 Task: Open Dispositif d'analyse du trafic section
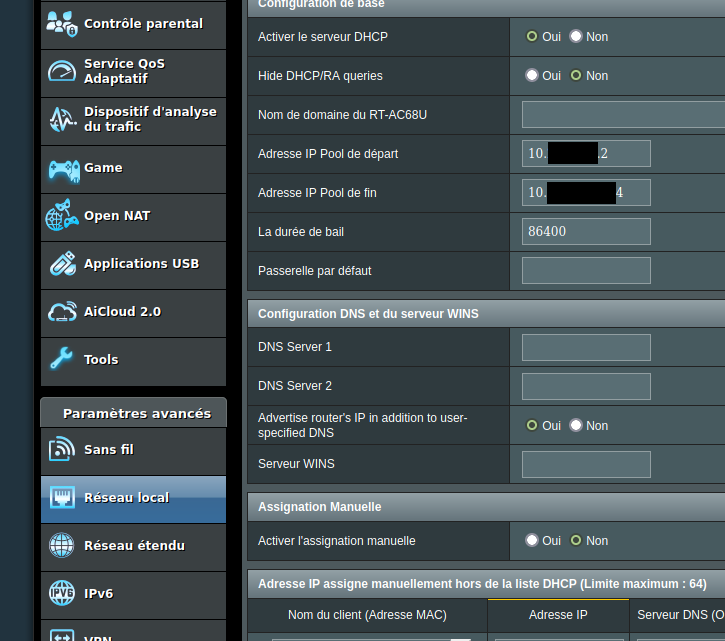point(133,121)
